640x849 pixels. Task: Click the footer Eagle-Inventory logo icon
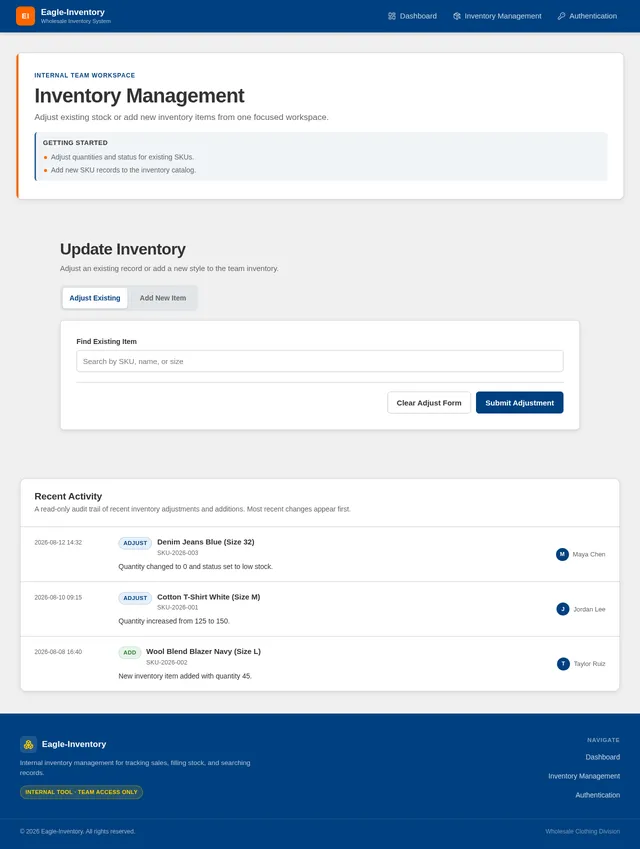click(x=29, y=744)
